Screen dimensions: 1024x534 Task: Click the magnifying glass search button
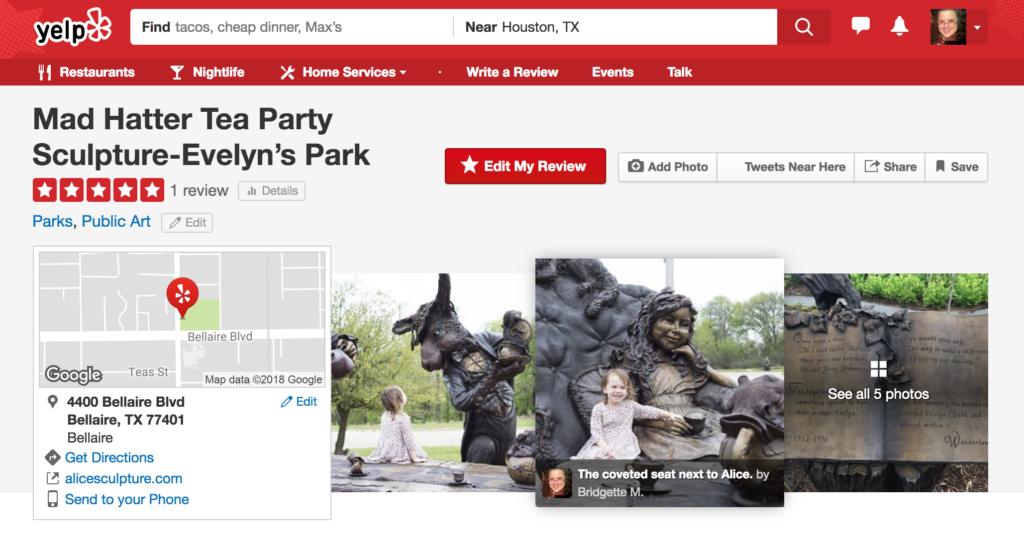coord(804,27)
